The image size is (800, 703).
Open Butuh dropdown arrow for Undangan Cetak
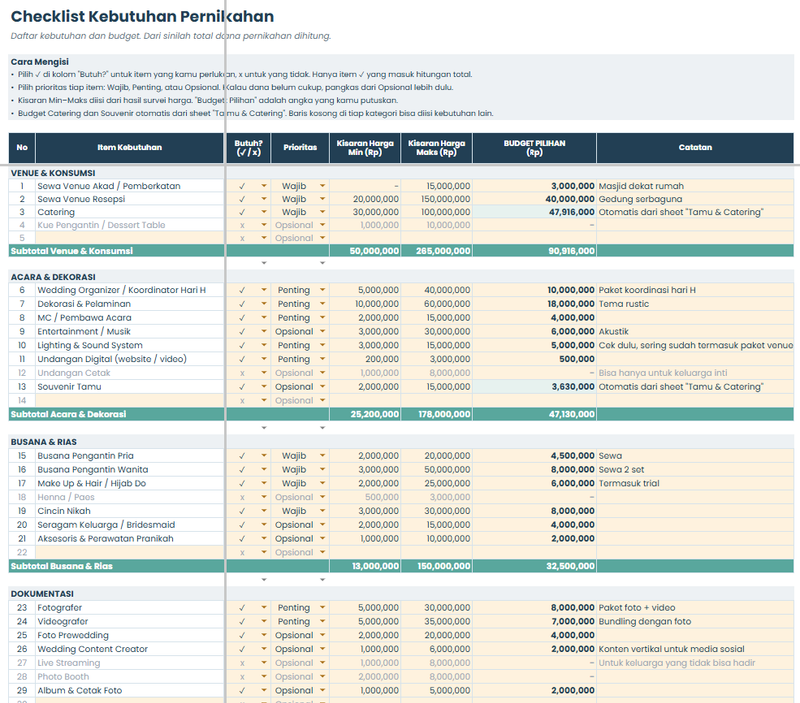(x=264, y=373)
